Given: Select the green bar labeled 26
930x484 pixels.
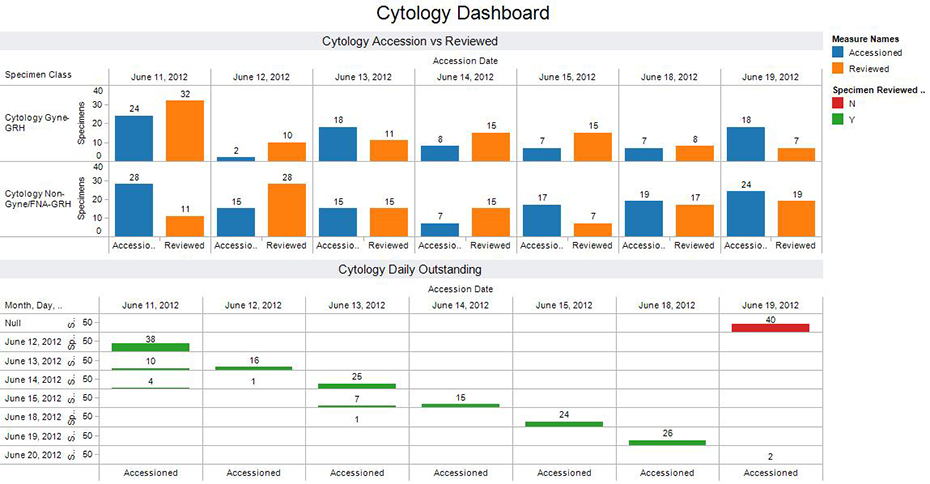Looking at the screenshot, I should 667,442.
